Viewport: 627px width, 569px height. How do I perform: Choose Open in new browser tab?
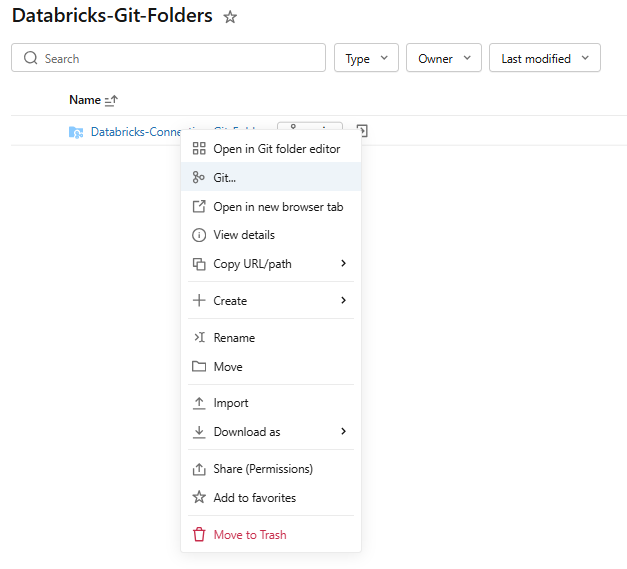coord(271,206)
